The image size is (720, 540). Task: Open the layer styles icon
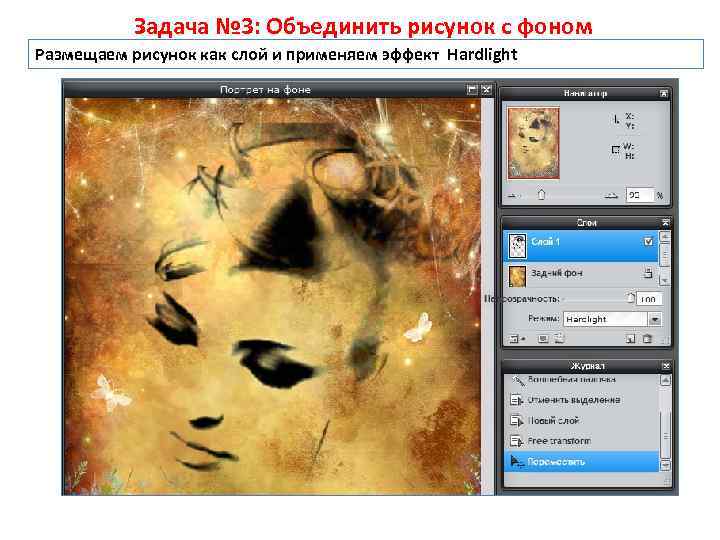click(559, 339)
